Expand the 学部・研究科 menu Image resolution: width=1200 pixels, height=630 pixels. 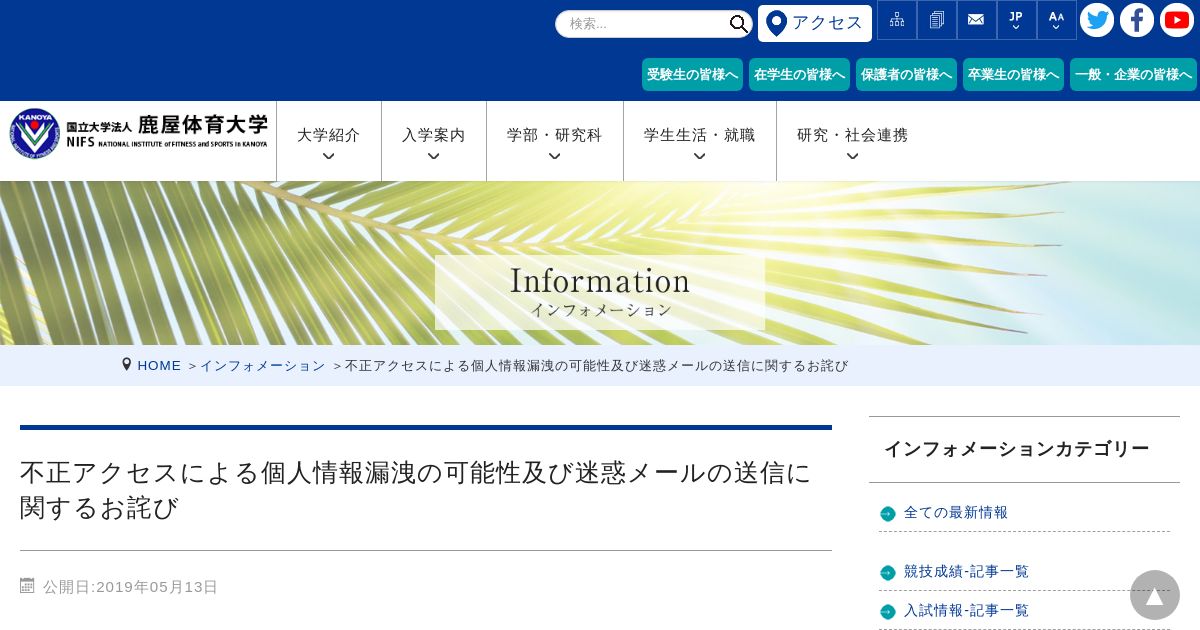click(555, 141)
